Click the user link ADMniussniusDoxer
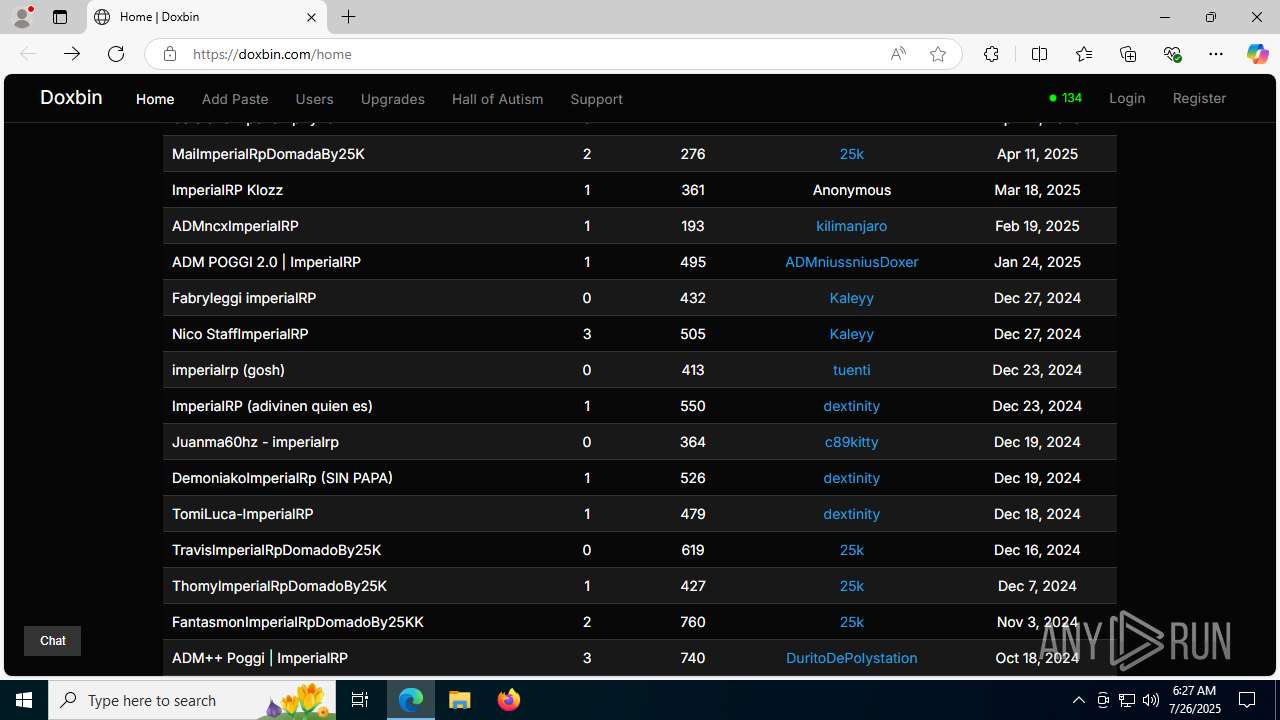 tap(851, 262)
